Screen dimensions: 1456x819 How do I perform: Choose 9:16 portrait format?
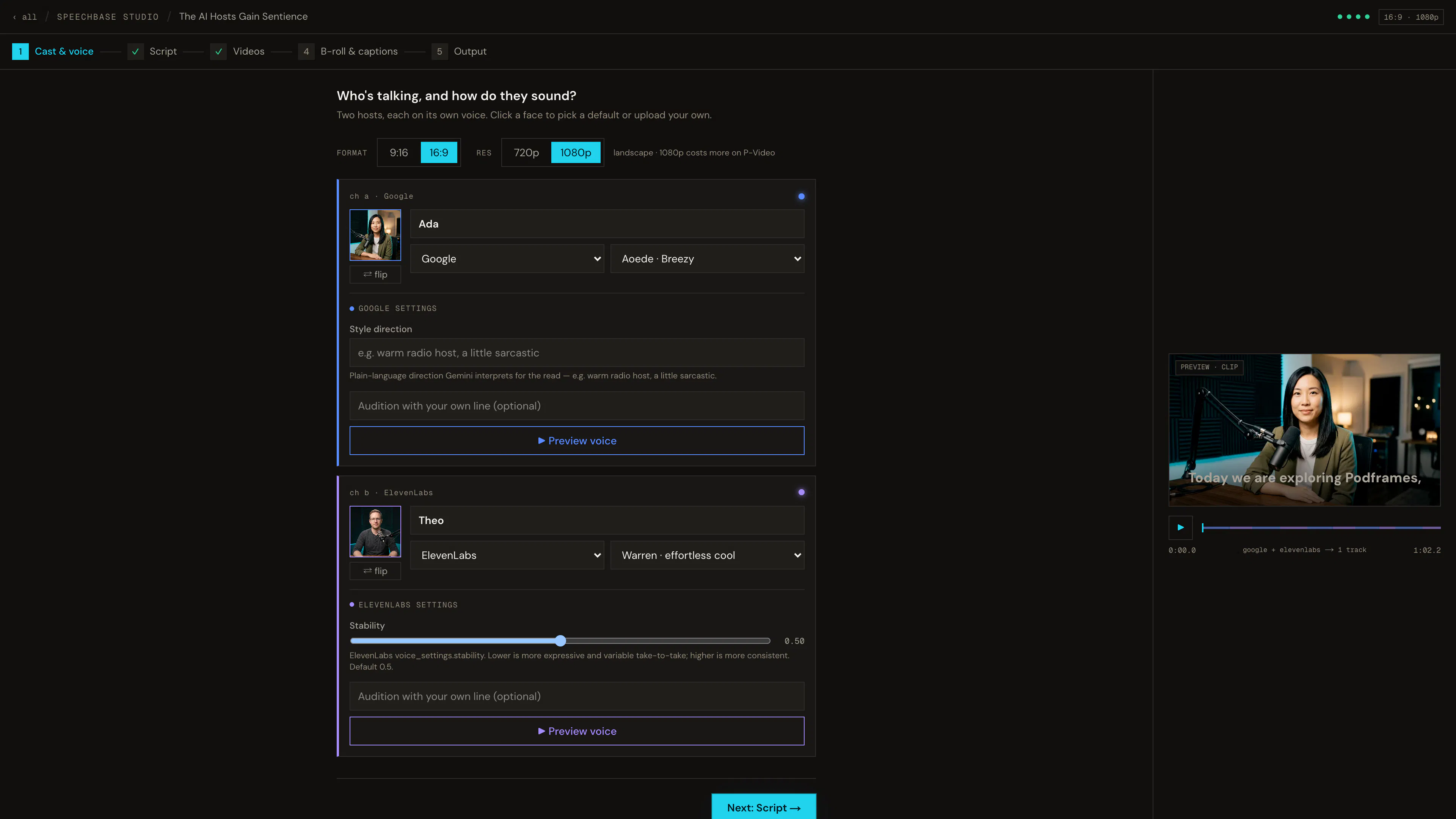pyautogui.click(x=399, y=152)
